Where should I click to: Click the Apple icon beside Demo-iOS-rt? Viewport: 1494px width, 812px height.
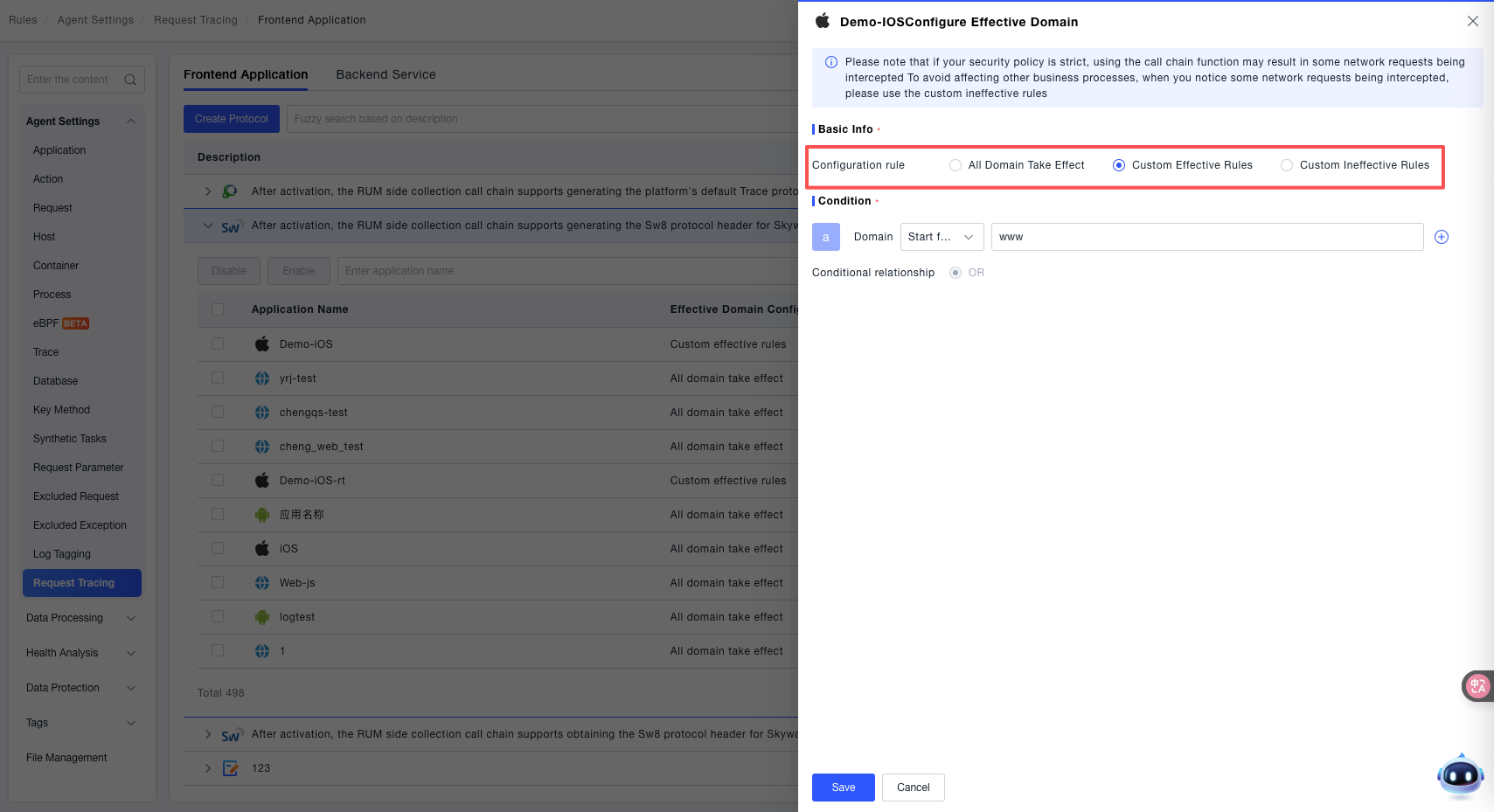pos(262,481)
